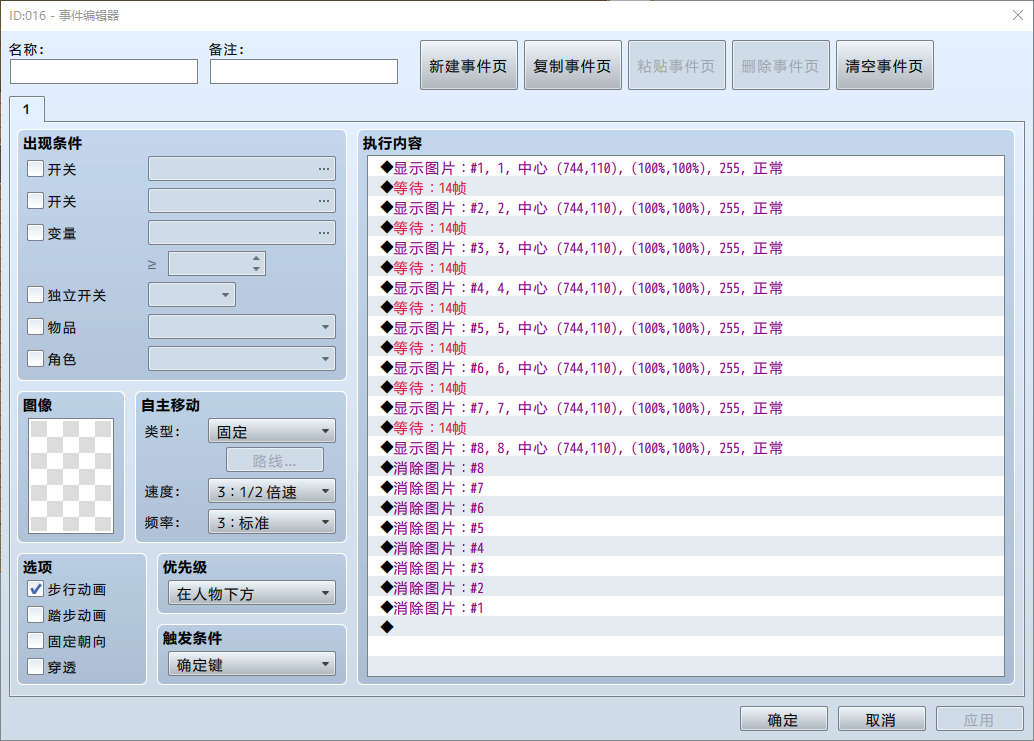This screenshot has width=1034, height=741.
Task: Click the 名称 input field
Action: pyautogui.click(x=104, y=71)
